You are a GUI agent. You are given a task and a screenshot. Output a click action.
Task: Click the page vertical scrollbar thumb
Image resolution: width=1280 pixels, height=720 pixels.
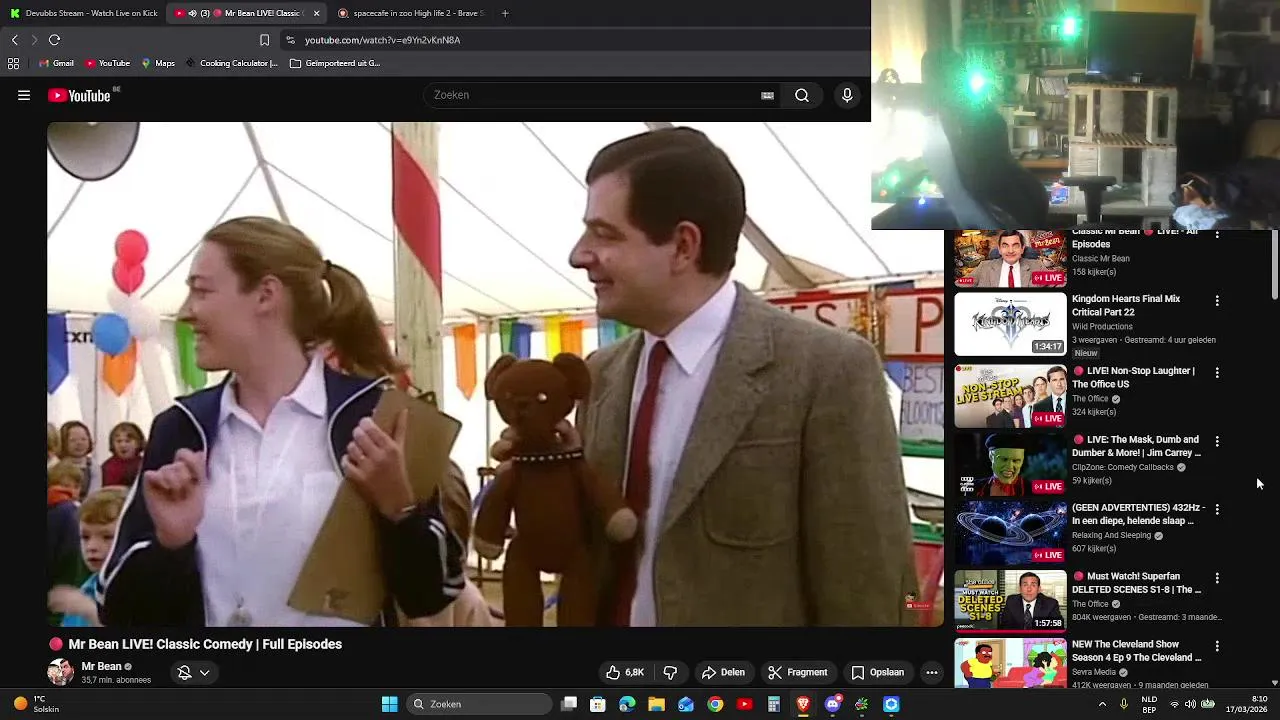point(1274,264)
